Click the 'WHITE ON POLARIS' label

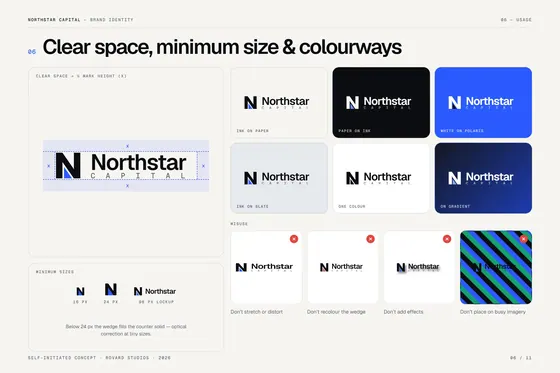(462, 131)
